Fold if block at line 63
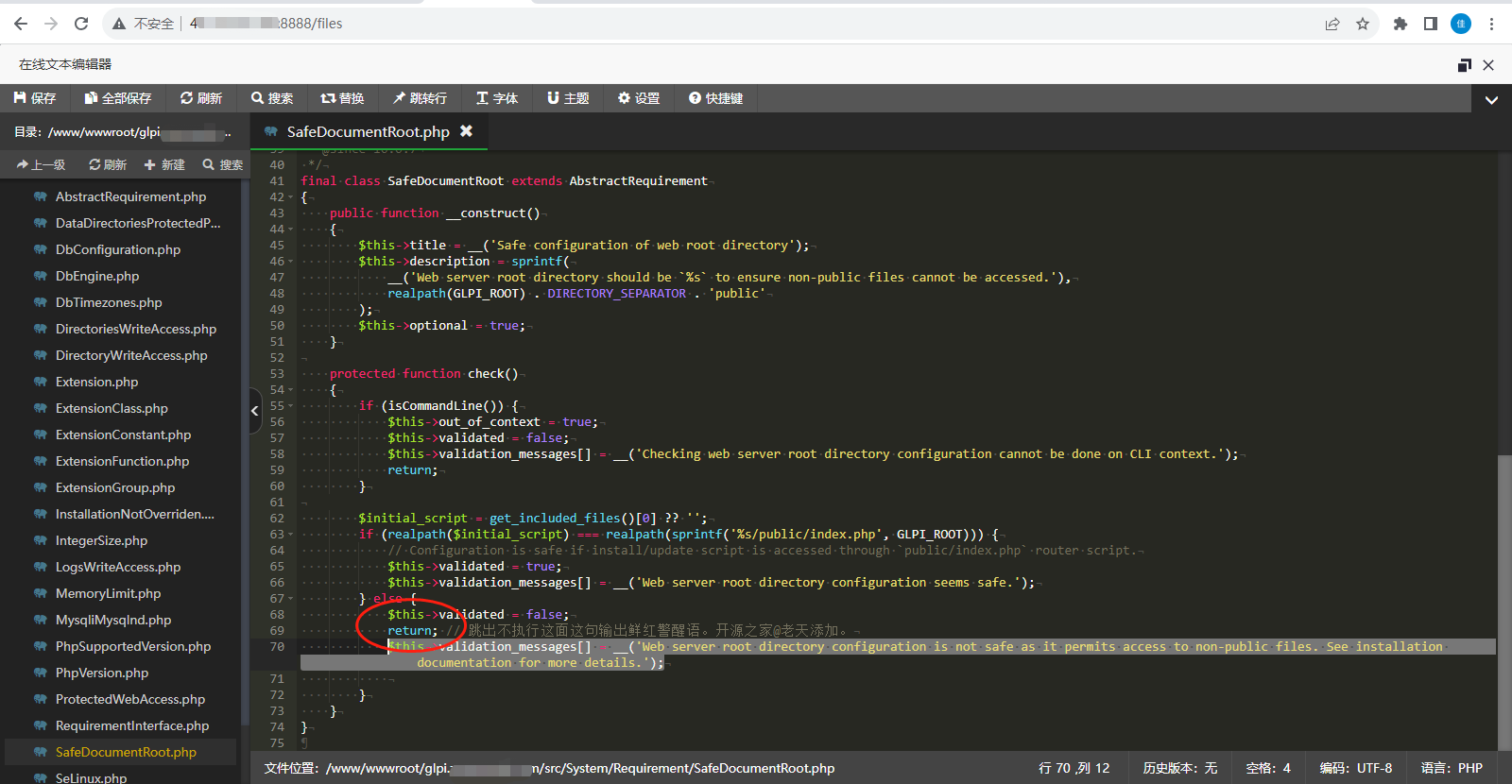Viewport: 1512px width, 784px height. [291, 535]
